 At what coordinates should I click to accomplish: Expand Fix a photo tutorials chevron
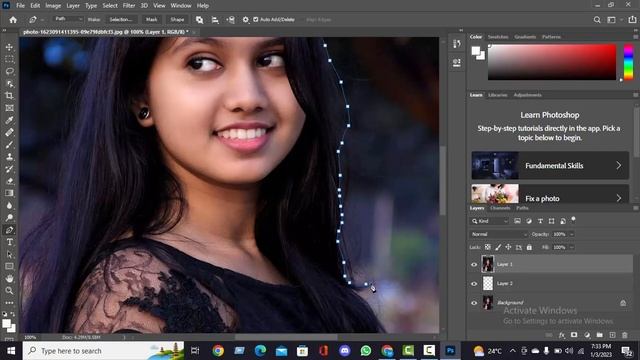coord(619,198)
